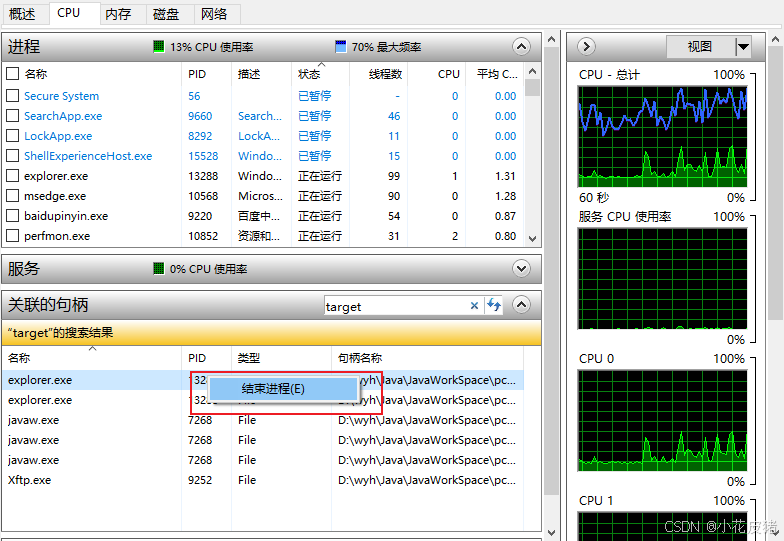This screenshot has height=541, width=784.
Task: Click the green CPU indicator in 服务
Action: click(x=158, y=269)
